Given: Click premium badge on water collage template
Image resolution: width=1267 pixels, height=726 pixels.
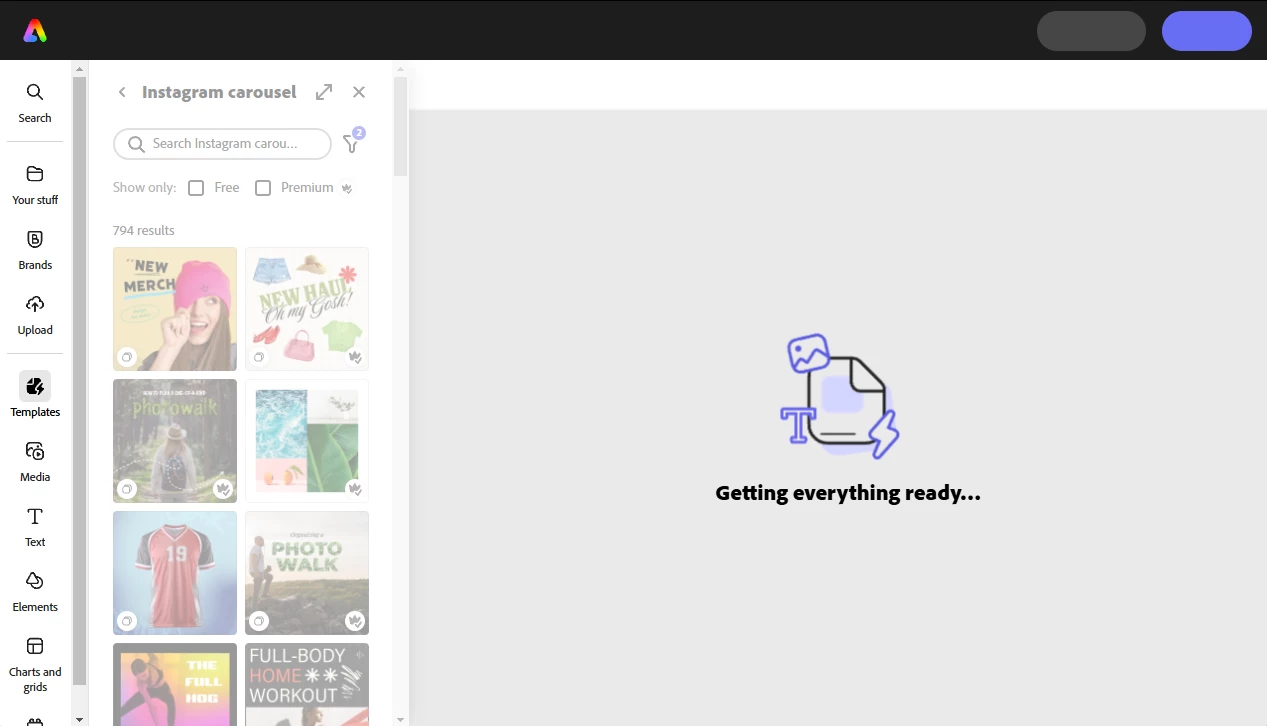Looking at the screenshot, I should 354,489.
